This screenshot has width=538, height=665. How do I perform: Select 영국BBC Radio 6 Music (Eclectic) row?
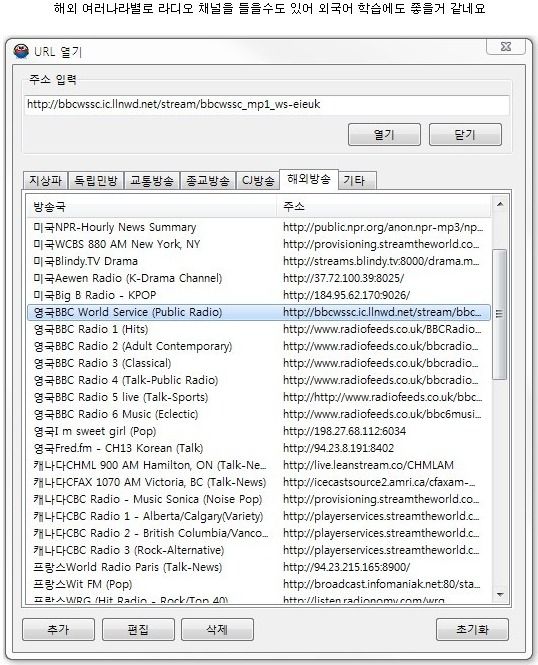(259, 414)
